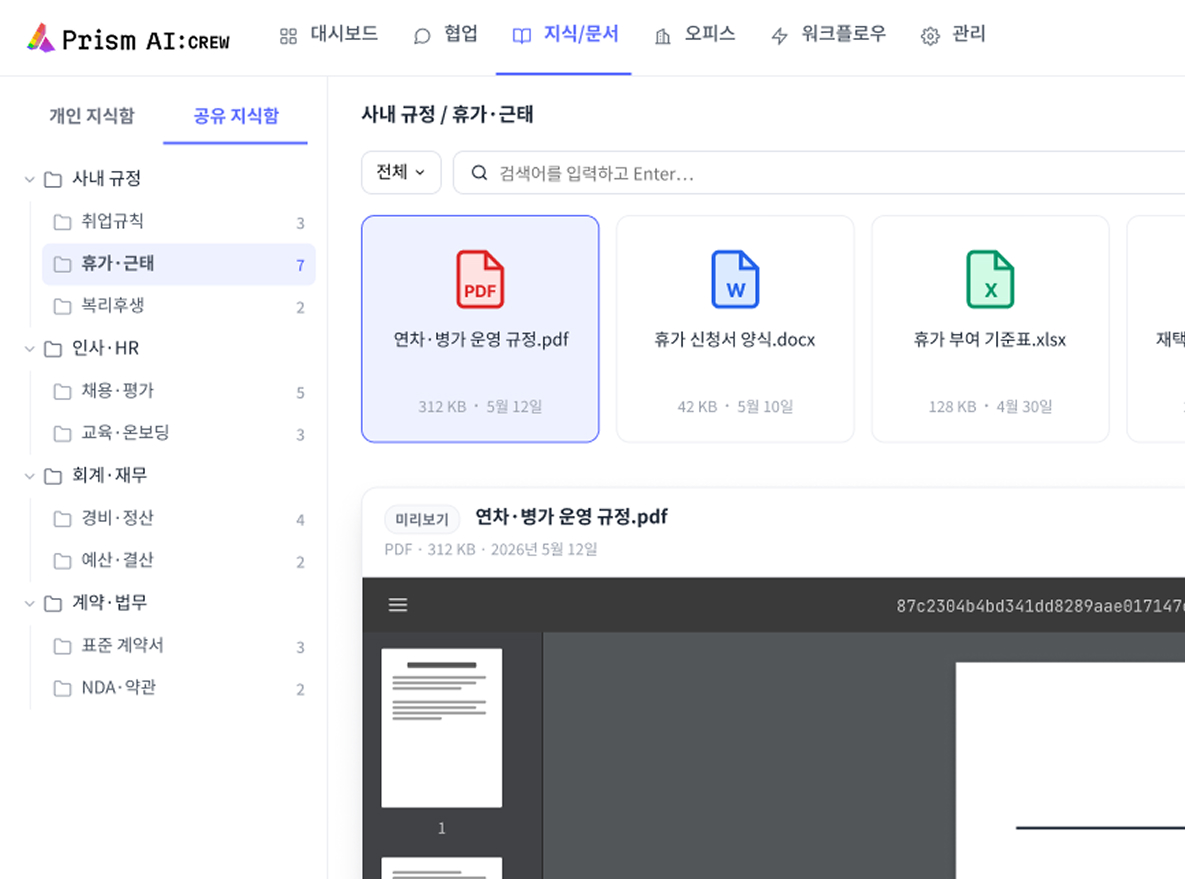Select the 복리후생 folder
Image resolution: width=1185 pixels, height=879 pixels.
tap(178, 306)
